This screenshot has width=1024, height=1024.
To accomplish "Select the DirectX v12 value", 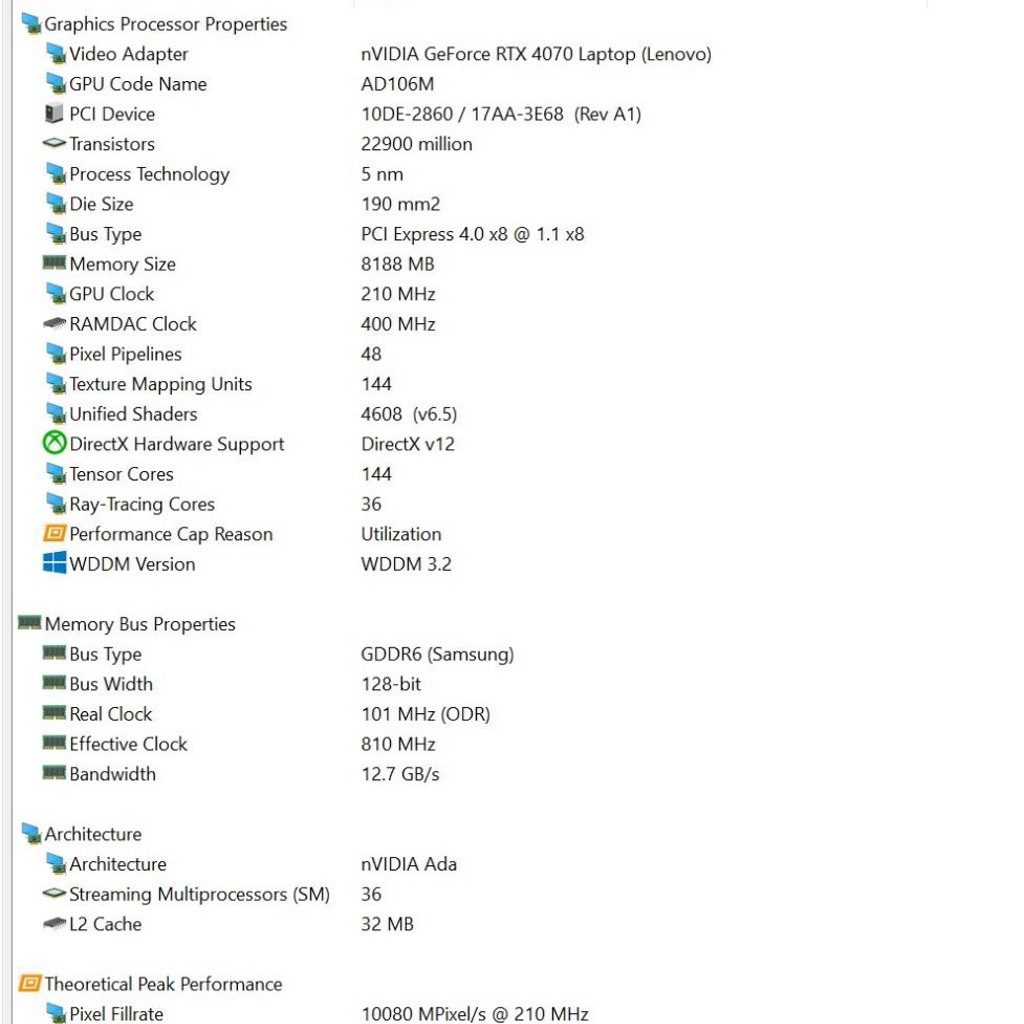I will [408, 445].
